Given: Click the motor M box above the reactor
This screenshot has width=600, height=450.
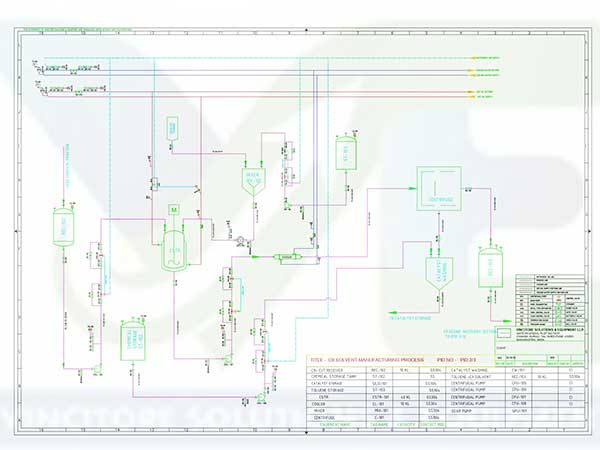Looking at the screenshot, I should [x=174, y=209].
